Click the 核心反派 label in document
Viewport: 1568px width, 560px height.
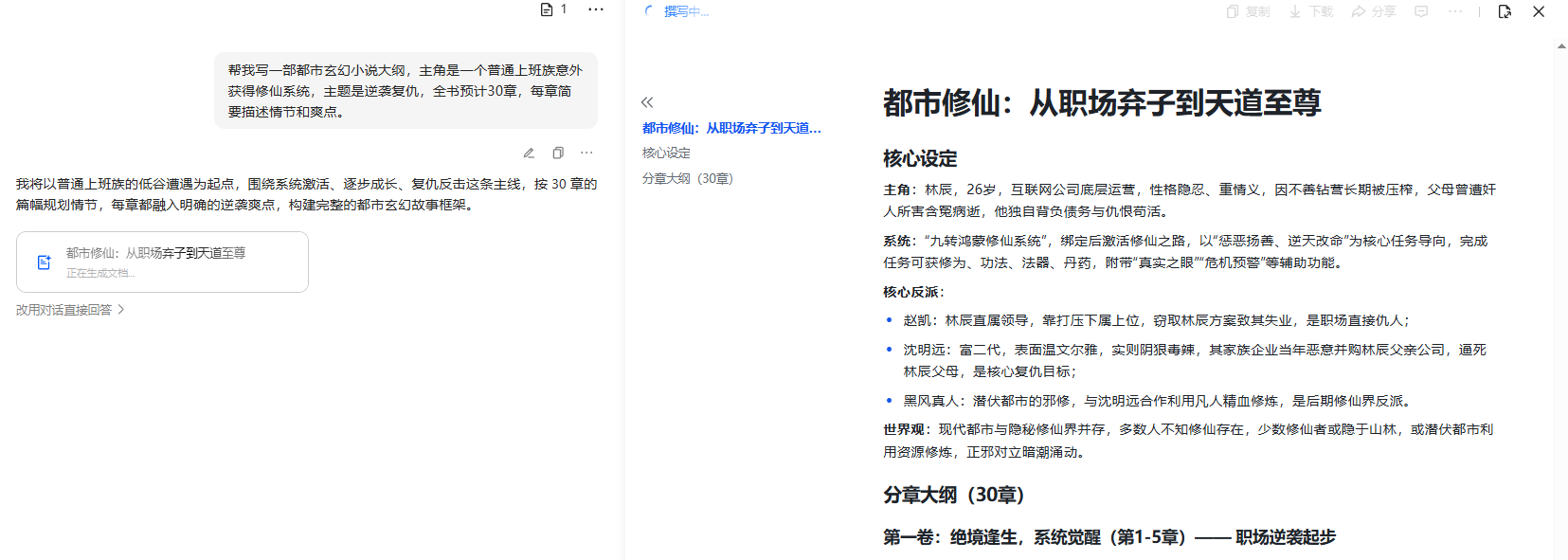click(913, 292)
